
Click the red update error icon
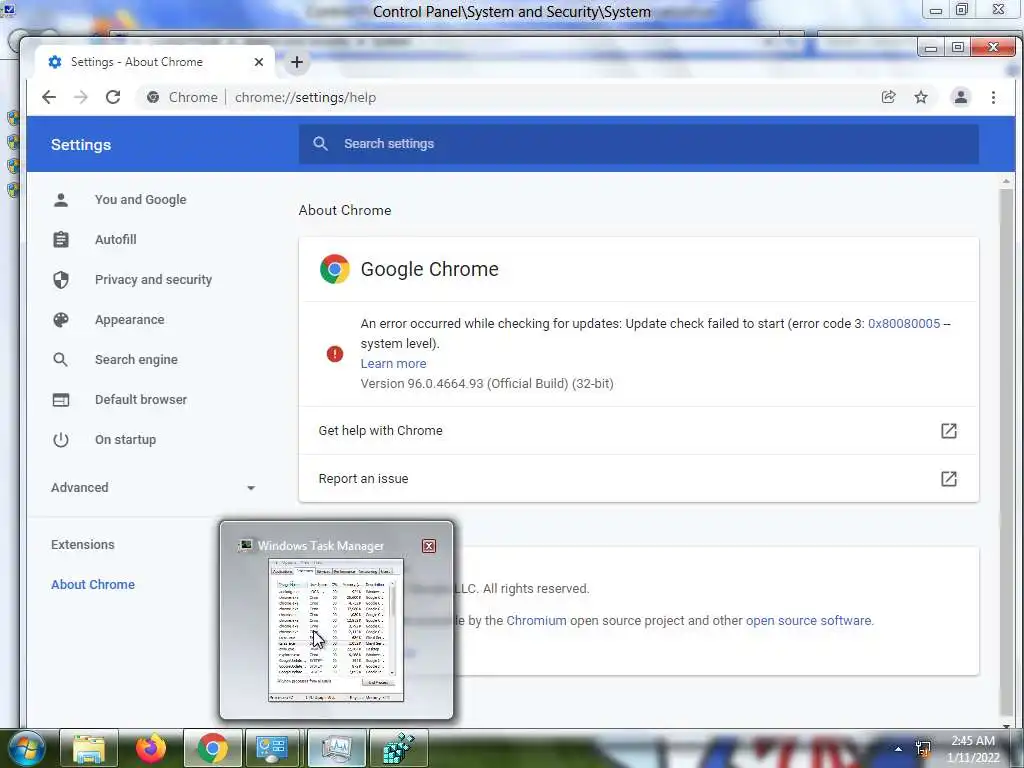[x=335, y=353]
